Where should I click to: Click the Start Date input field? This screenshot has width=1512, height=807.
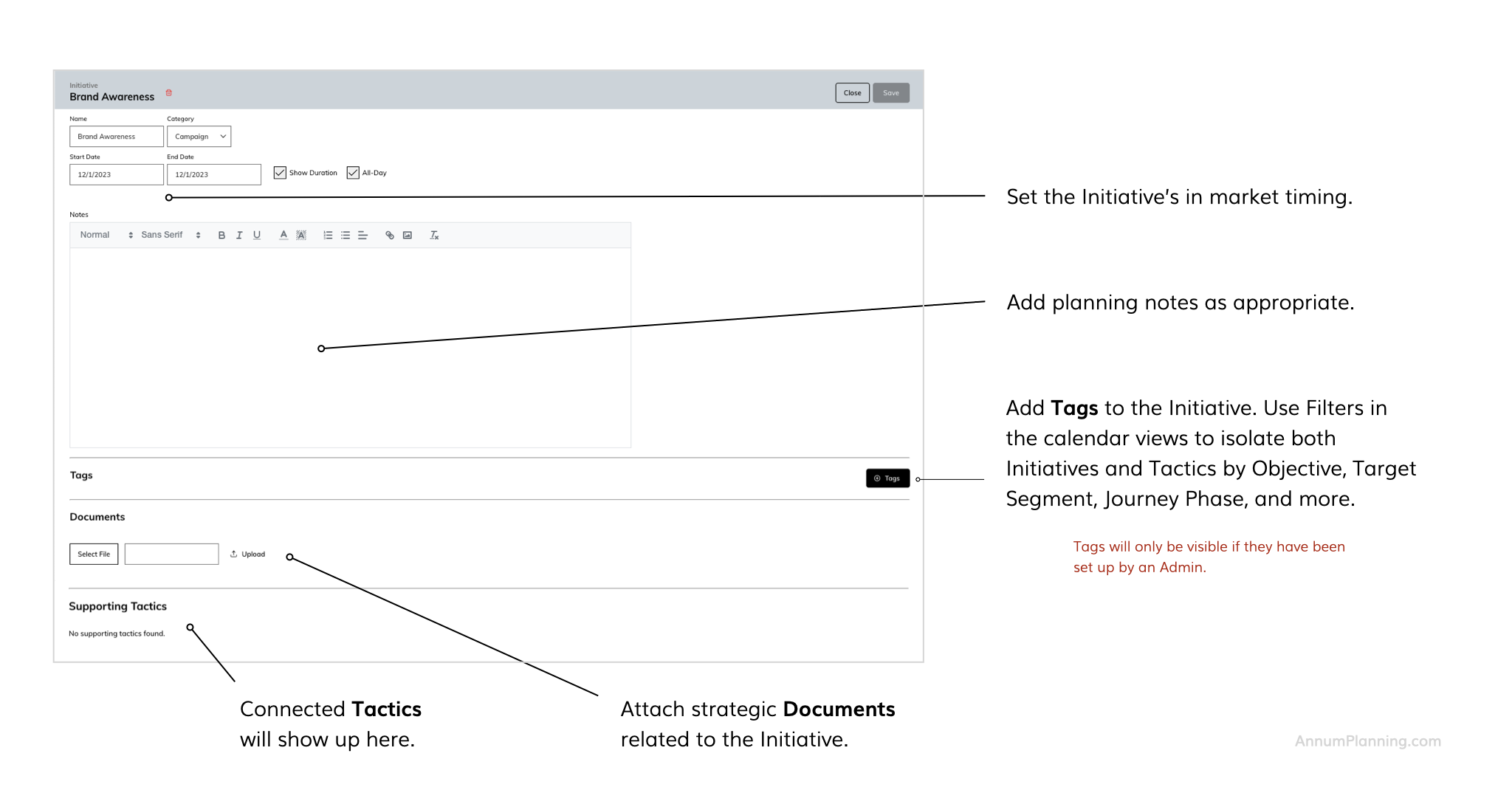coord(117,175)
